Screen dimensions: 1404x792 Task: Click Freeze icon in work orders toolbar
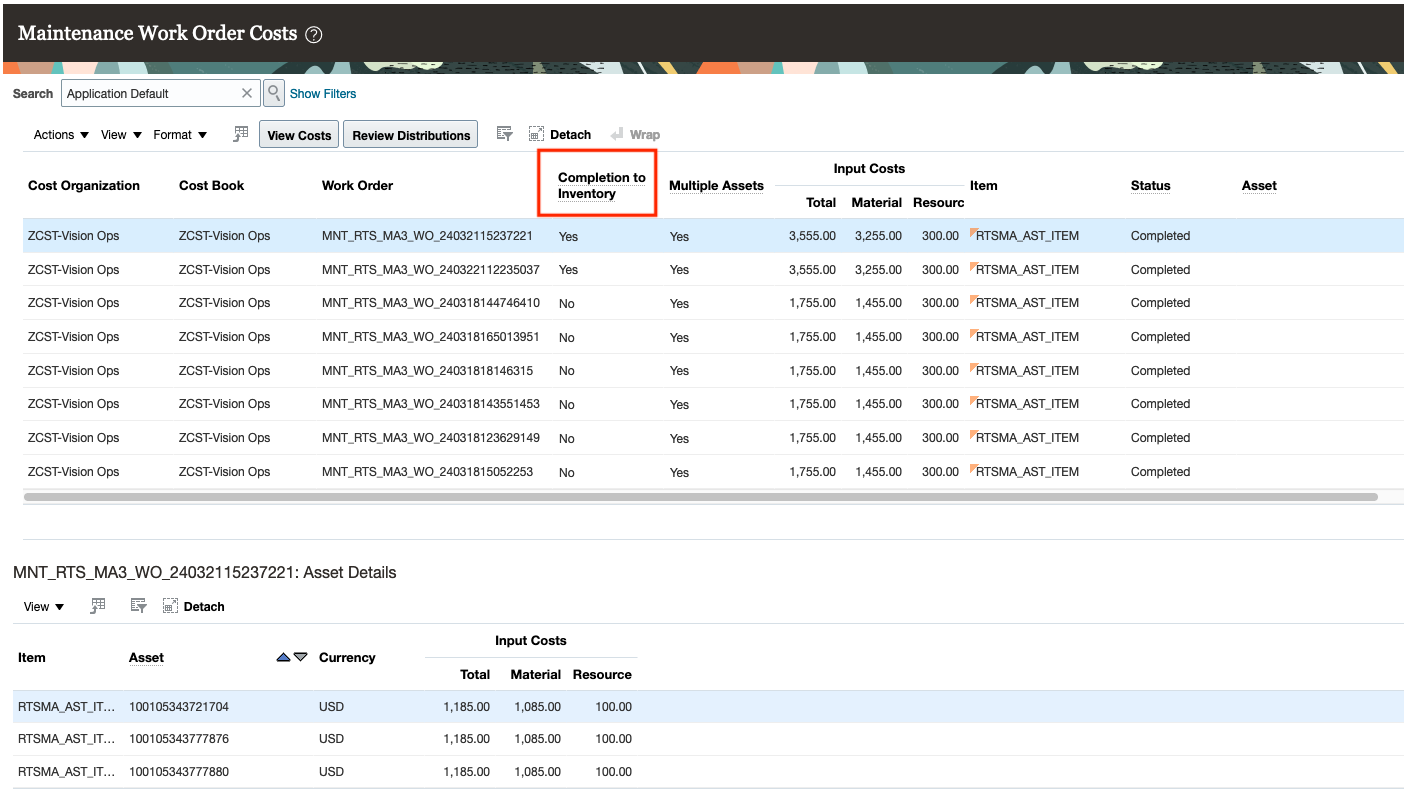(x=240, y=134)
